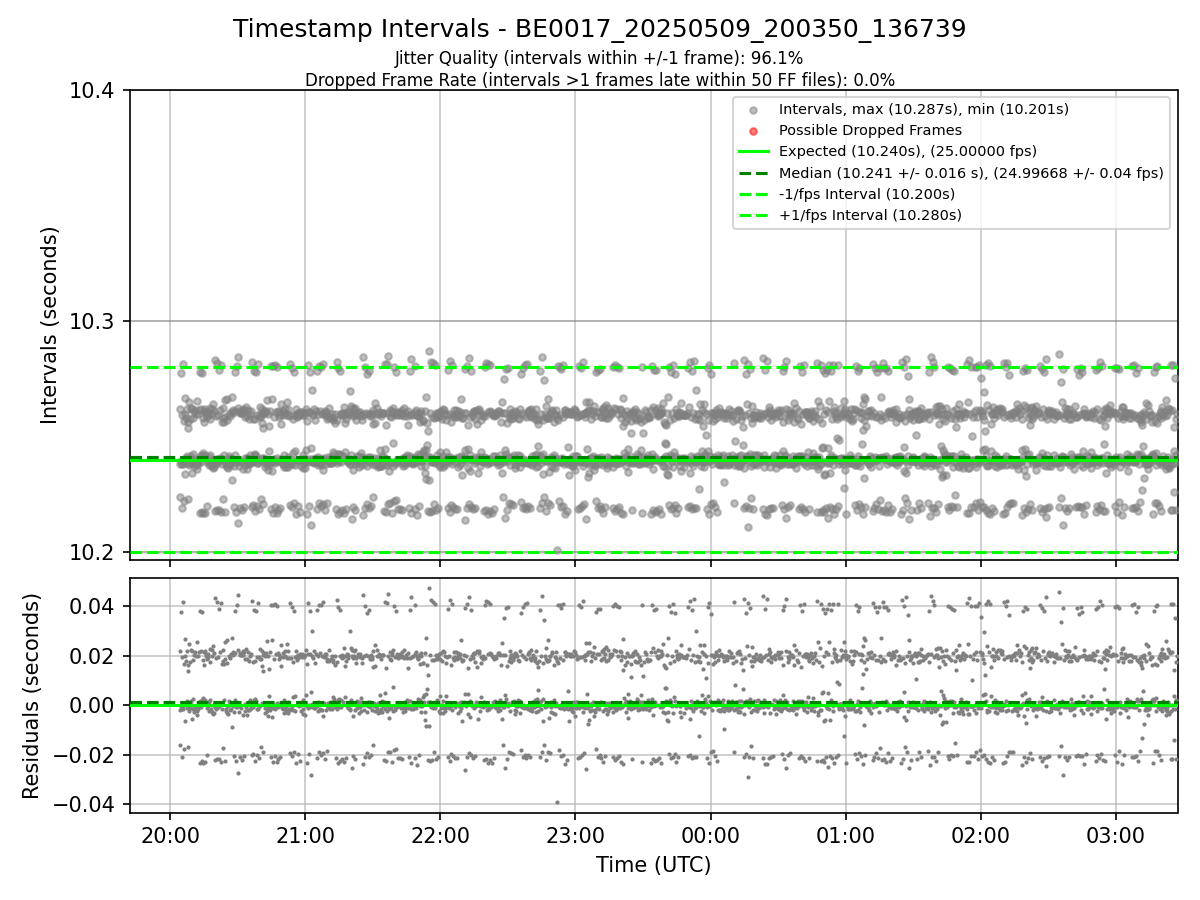Select the 'Jitter Quality' subtitle text showing 96.1%
This screenshot has height=900, width=1200.
(x=599, y=59)
